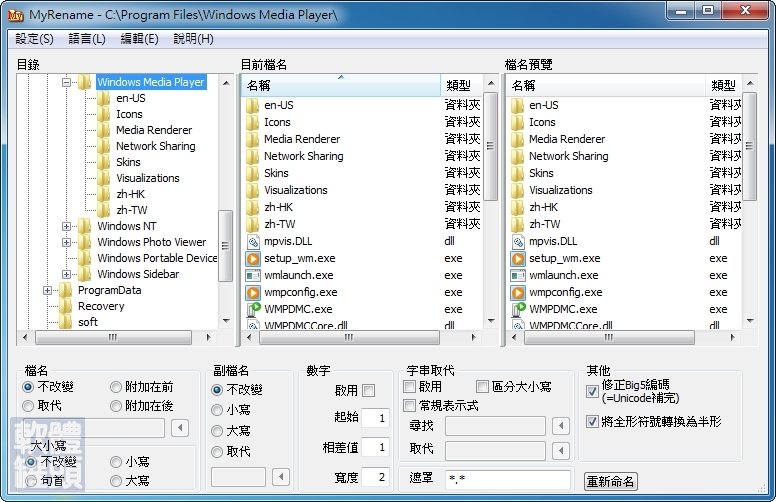Viewport: 776px width, 502px height.
Task: Click the arrow button beside the 檔名 text field
Action: coord(180,428)
